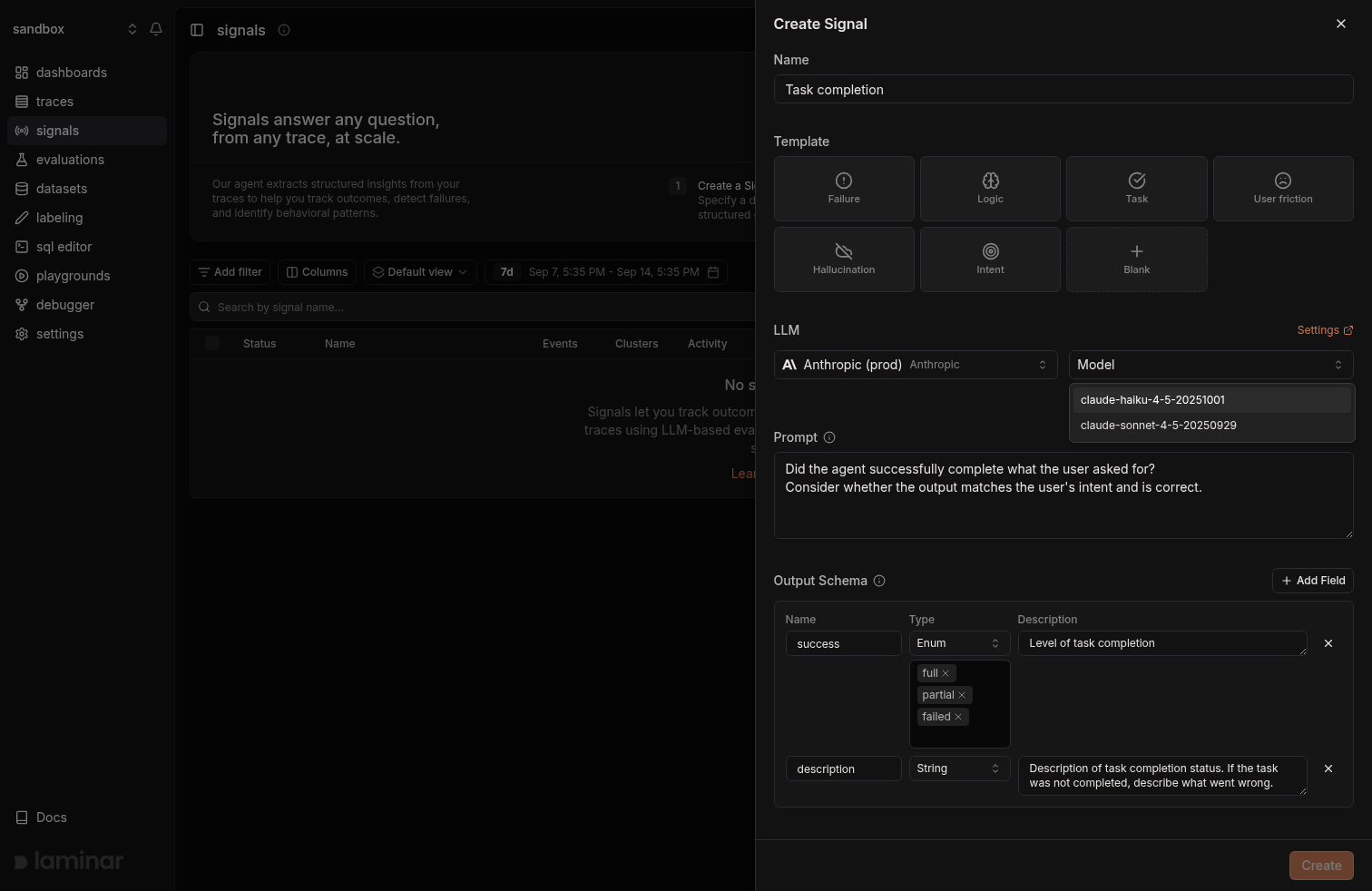Remove the 'full' enum value
This screenshot has height=891, width=1372.
point(946,673)
